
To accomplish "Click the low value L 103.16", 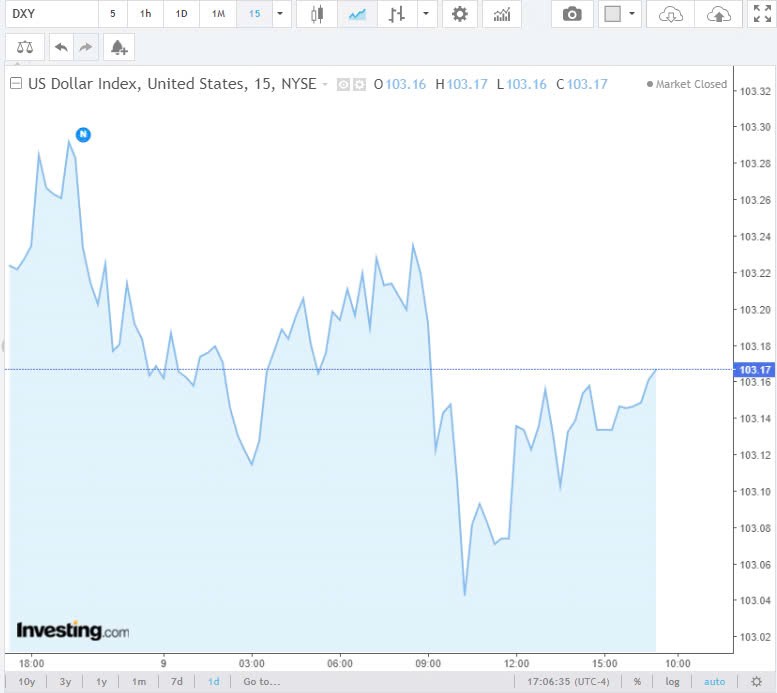I will click(x=521, y=84).
